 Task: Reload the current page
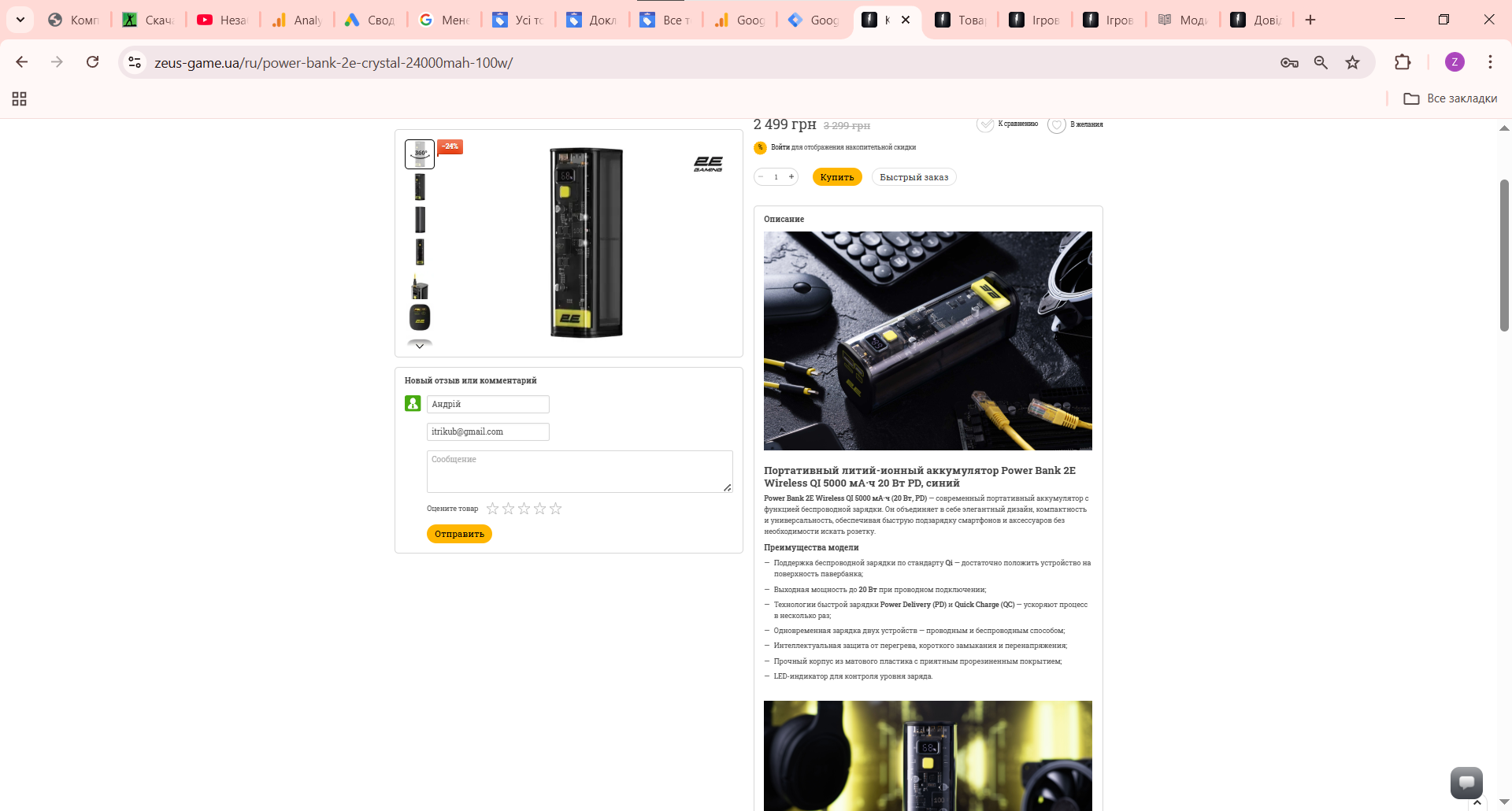click(92, 62)
